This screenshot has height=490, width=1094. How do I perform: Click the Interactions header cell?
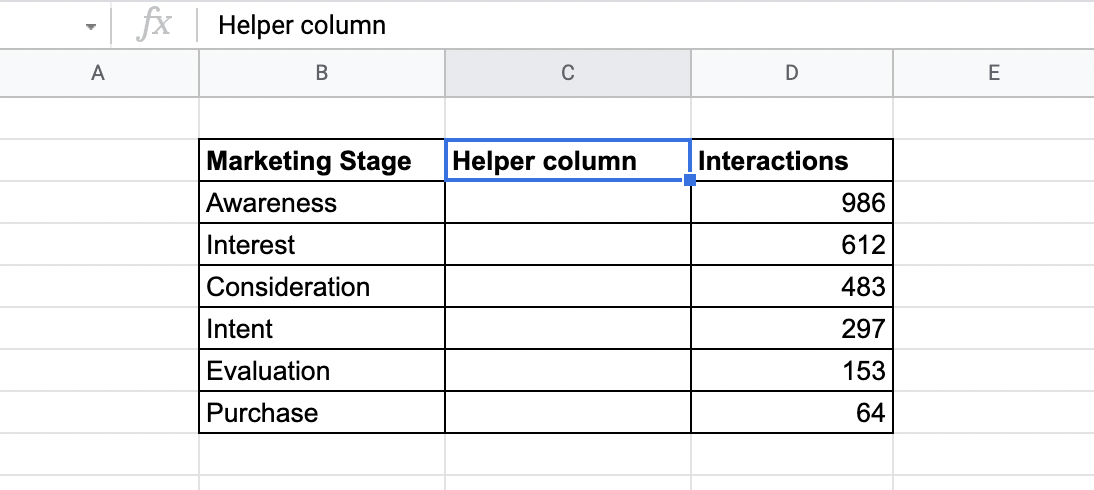791,161
